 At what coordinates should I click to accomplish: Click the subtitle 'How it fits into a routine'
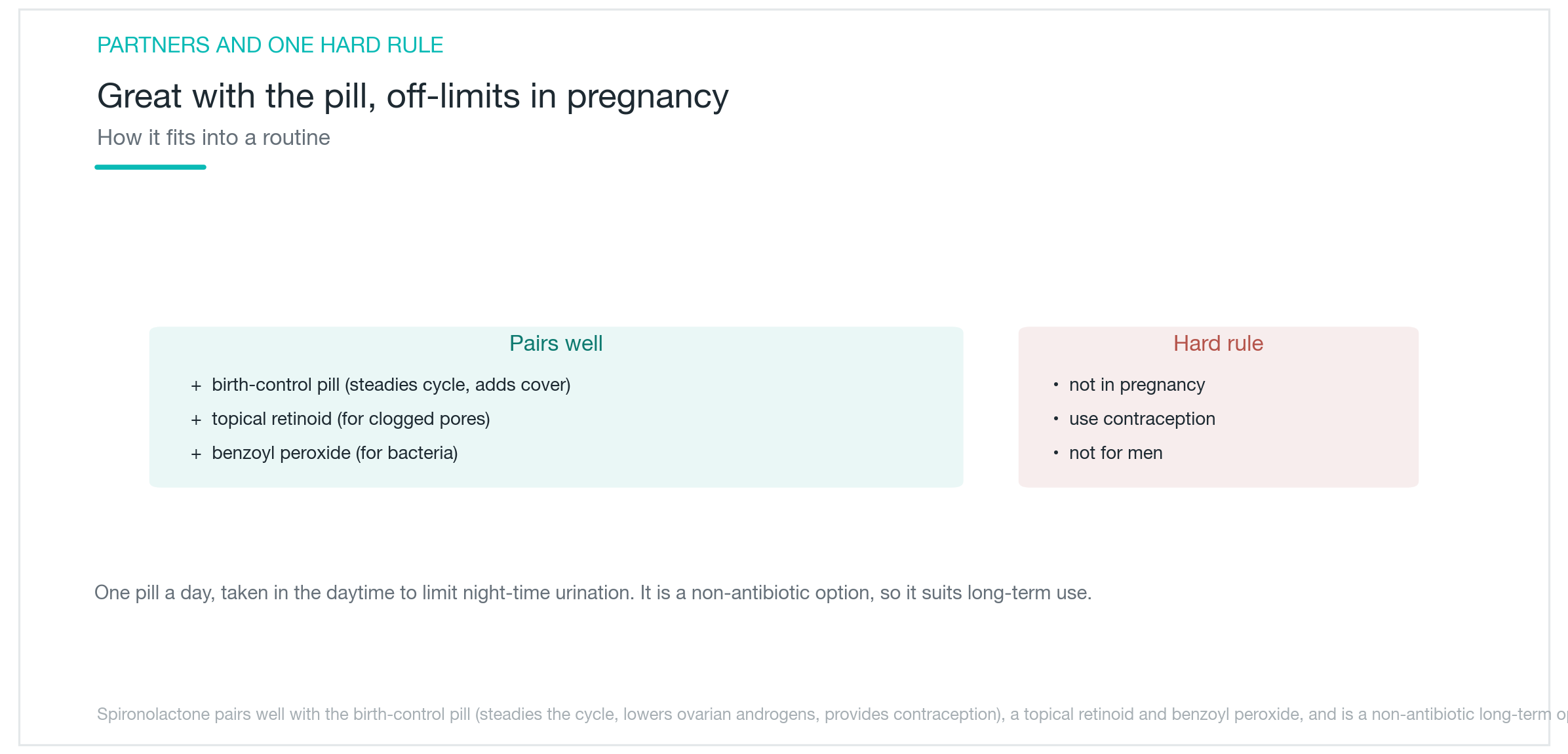point(214,138)
